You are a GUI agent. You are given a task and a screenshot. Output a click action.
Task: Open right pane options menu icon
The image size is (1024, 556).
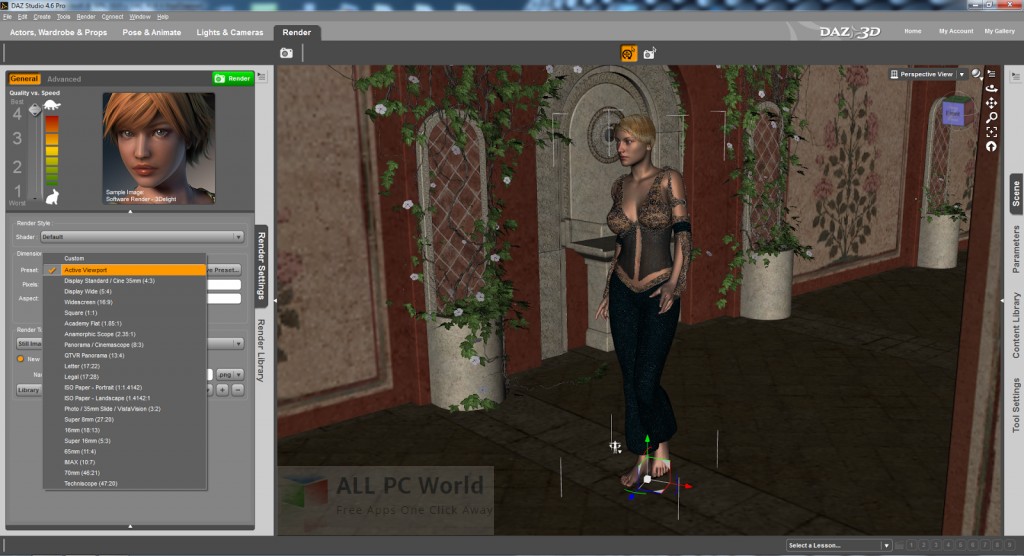coord(1015,76)
